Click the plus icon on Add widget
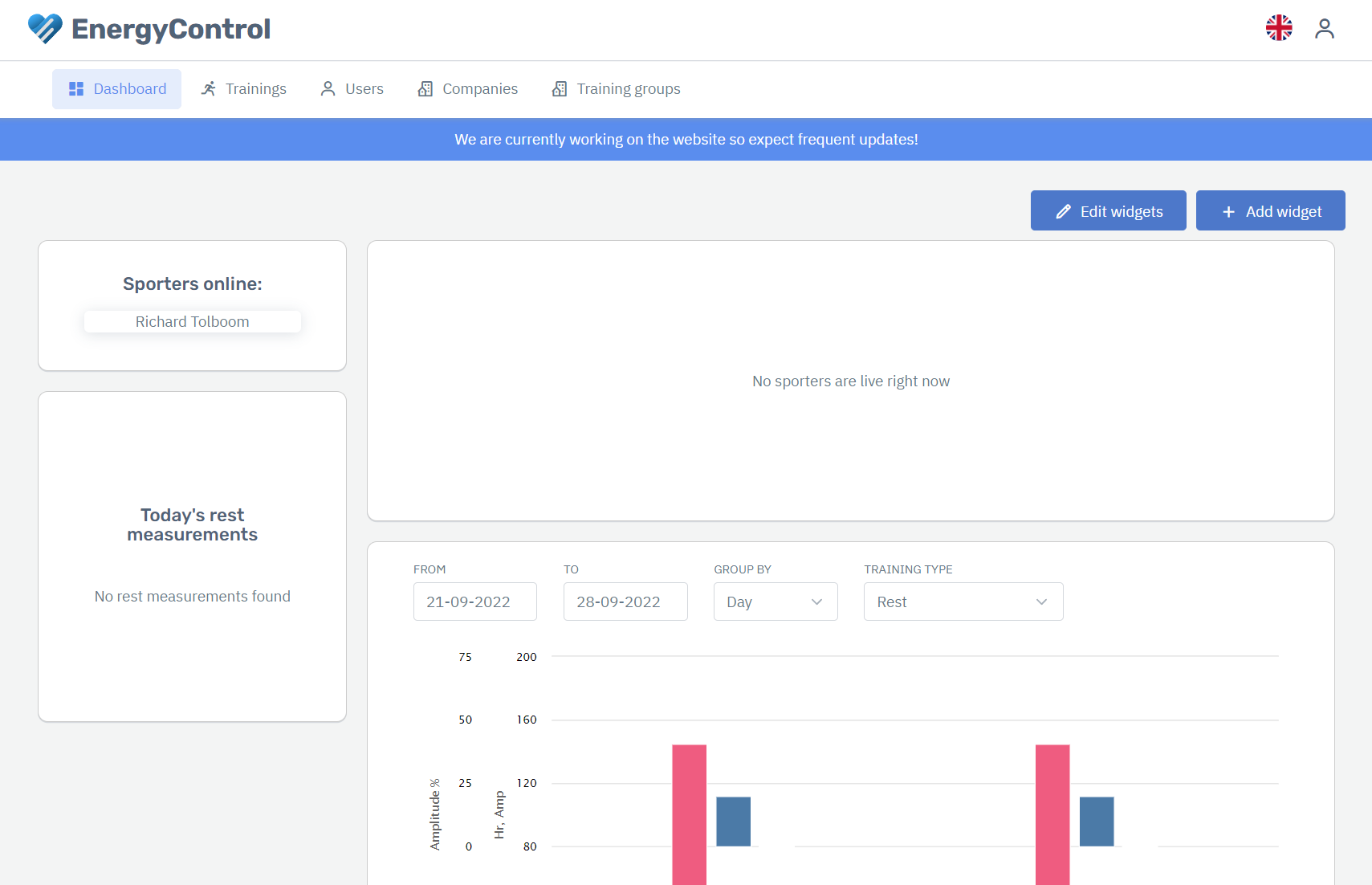This screenshot has height=885, width=1372. [x=1228, y=211]
